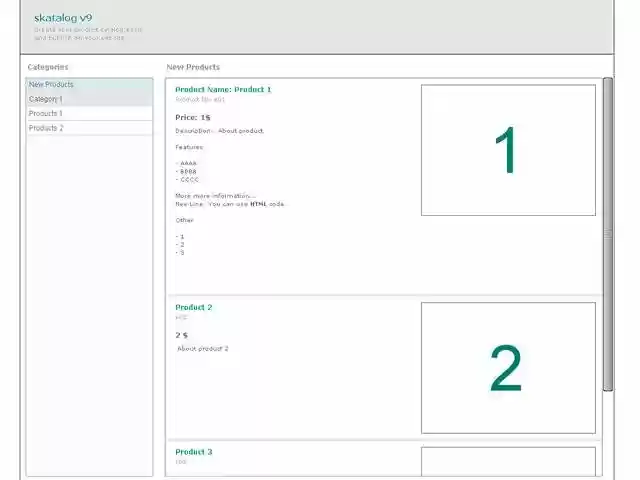This screenshot has height=480, width=640.
Task: Click the New Products heading above list
Action: point(193,67)
